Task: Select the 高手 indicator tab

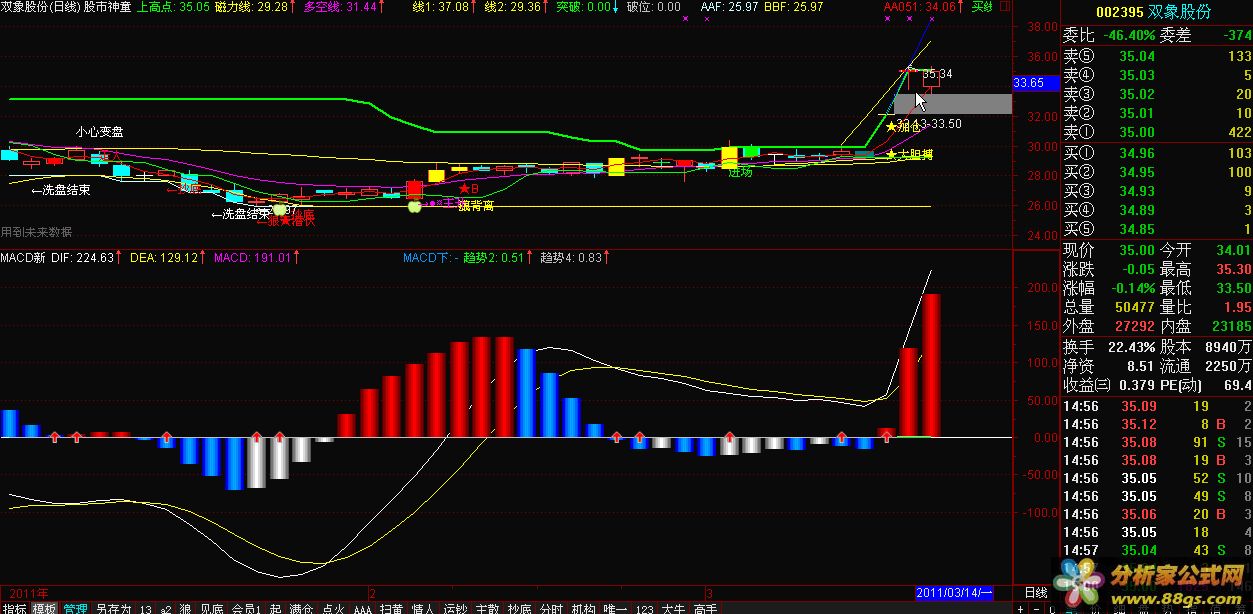Action: [705, 607]
